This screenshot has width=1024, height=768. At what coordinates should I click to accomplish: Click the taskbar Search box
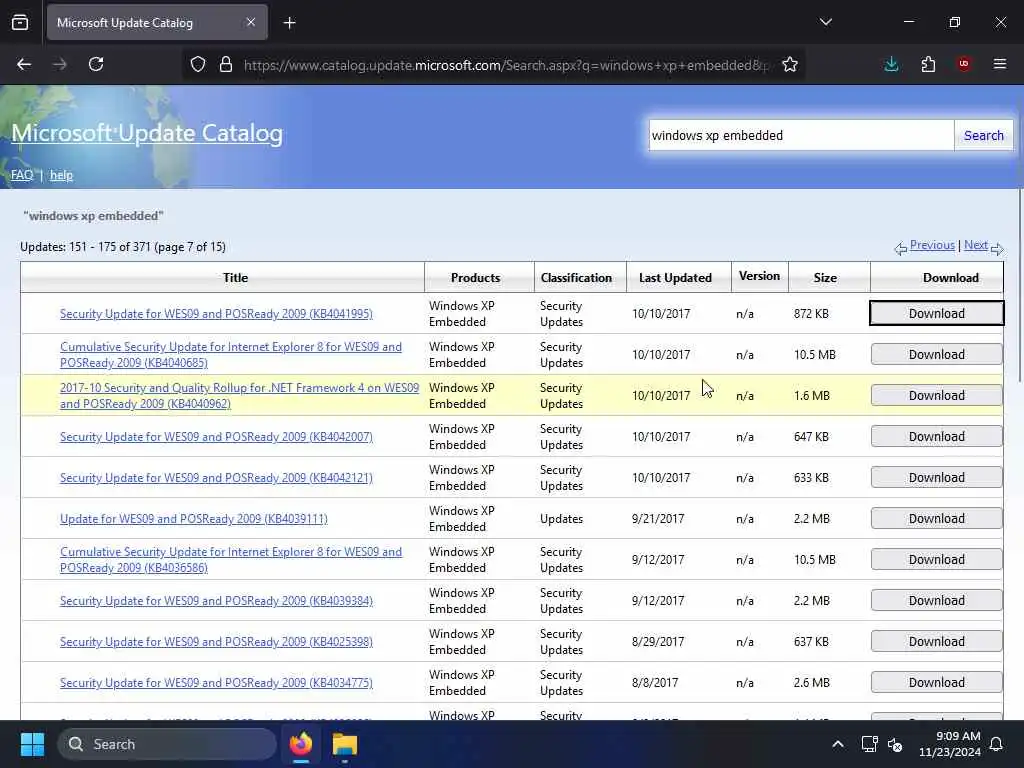pyautogui.click(x=167, y=744)
